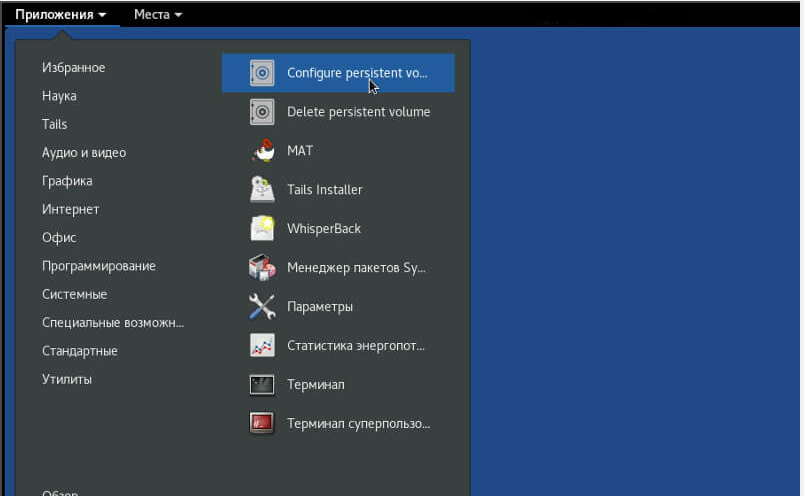The width and height of the screenshot is (804, 496).
Task: Open Менеджер пакетов Synaptic entry
Action: (338, 268)
